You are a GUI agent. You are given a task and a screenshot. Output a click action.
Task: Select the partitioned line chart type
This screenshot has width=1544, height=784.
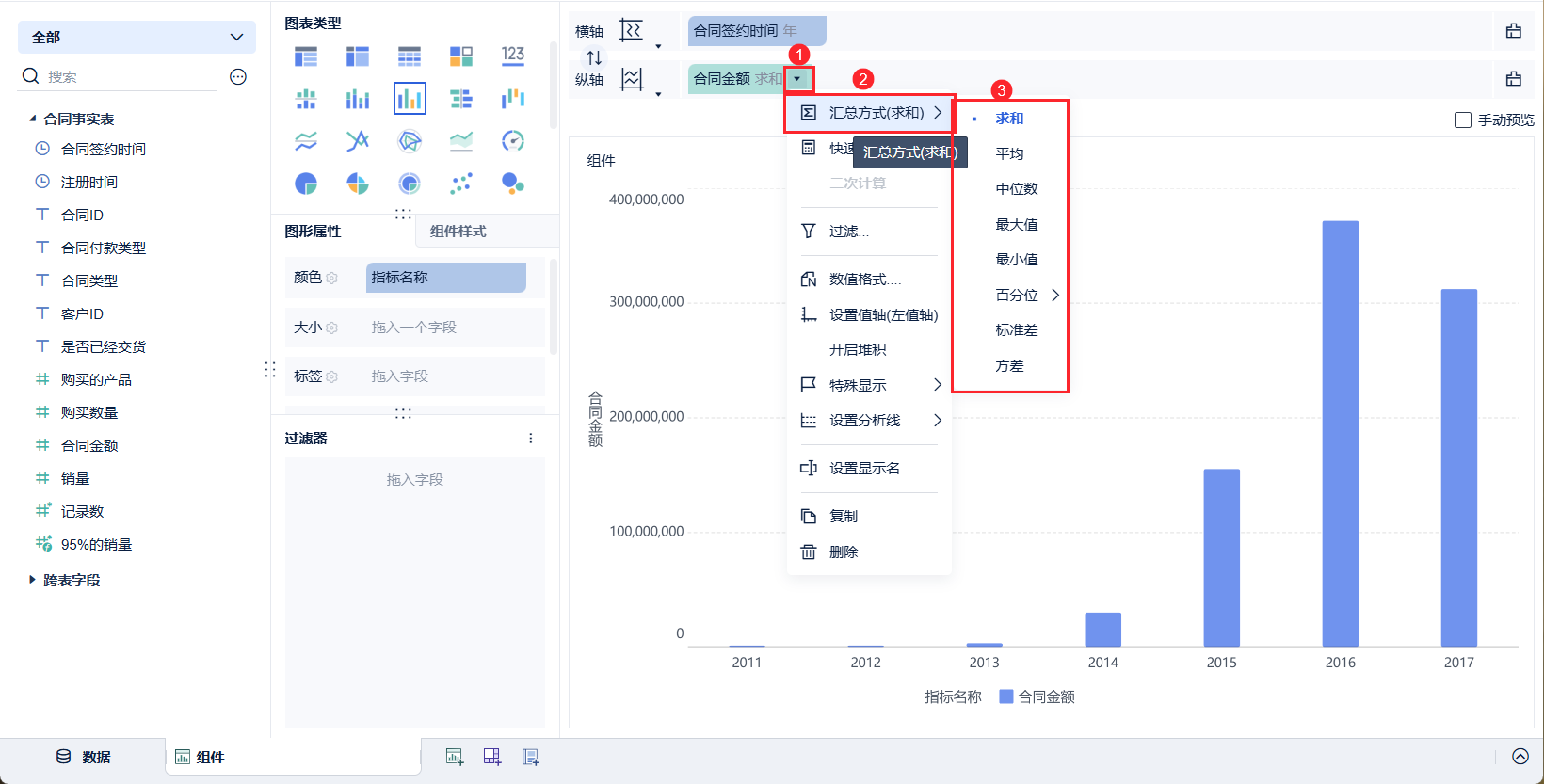(x=306, y=141)
